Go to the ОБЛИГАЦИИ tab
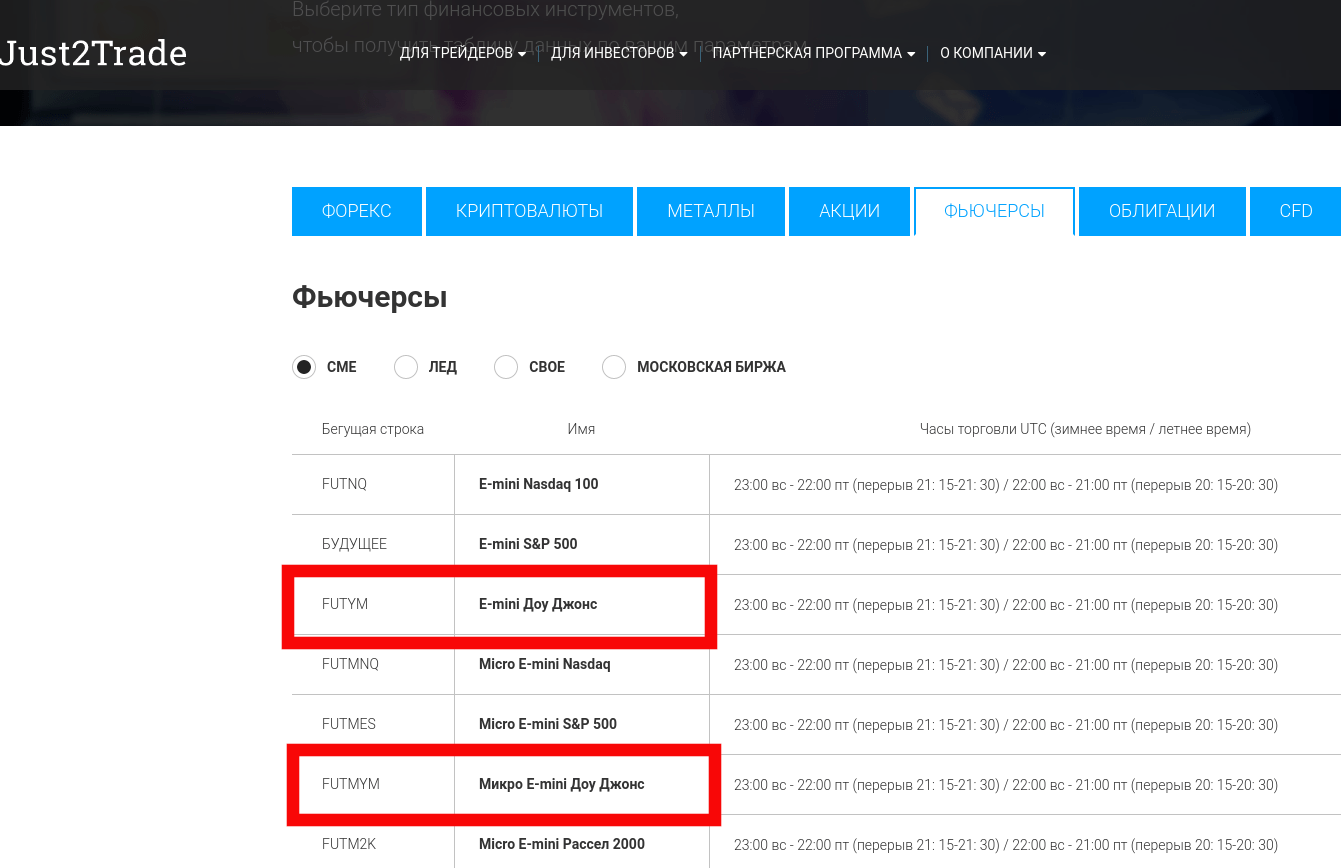This screenshot has height=868, width=1341. (1161, 211)
